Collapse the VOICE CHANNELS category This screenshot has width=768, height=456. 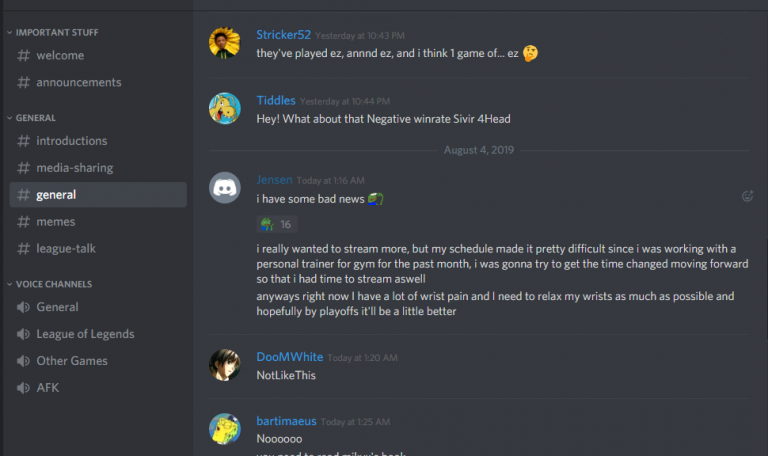(x=49, y=284)
